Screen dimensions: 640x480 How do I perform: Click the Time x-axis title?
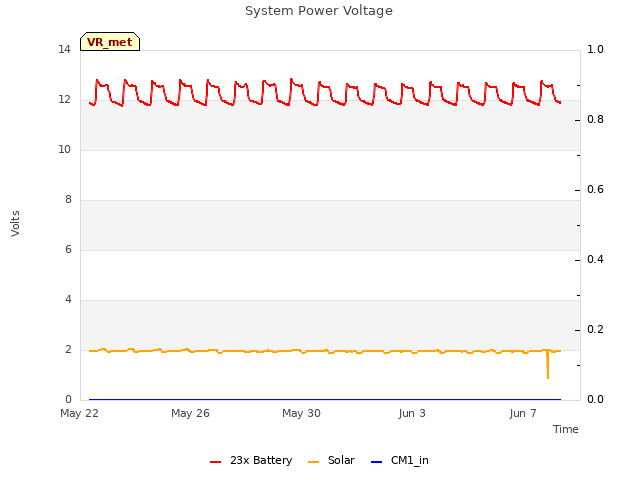tap(566, 429)
